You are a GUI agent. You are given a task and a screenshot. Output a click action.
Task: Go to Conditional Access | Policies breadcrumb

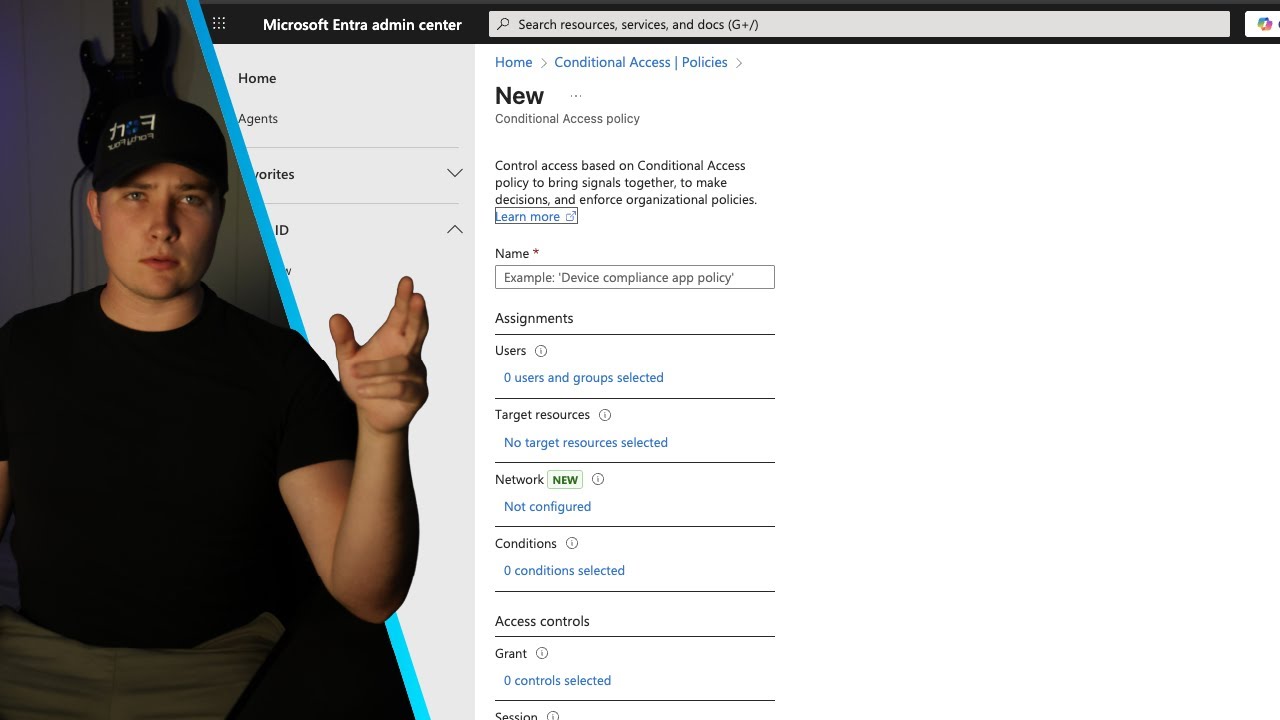coord(641,62)
